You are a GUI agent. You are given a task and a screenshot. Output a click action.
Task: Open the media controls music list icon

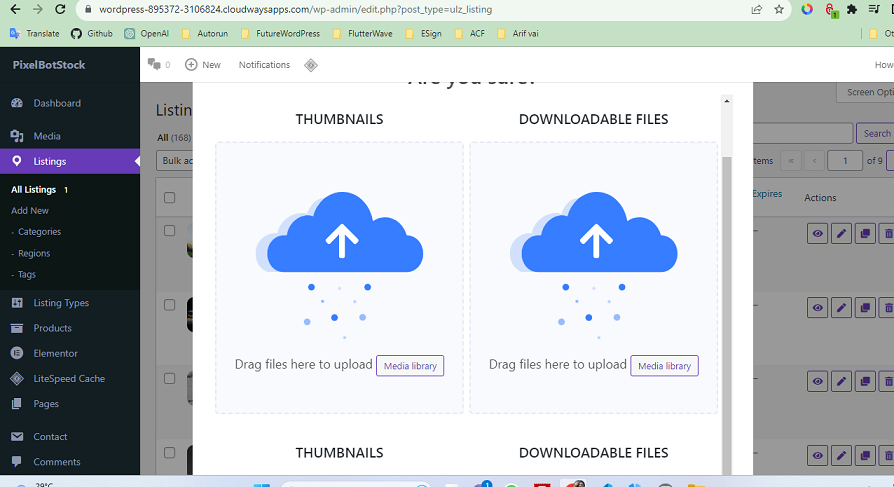point(874,9)
